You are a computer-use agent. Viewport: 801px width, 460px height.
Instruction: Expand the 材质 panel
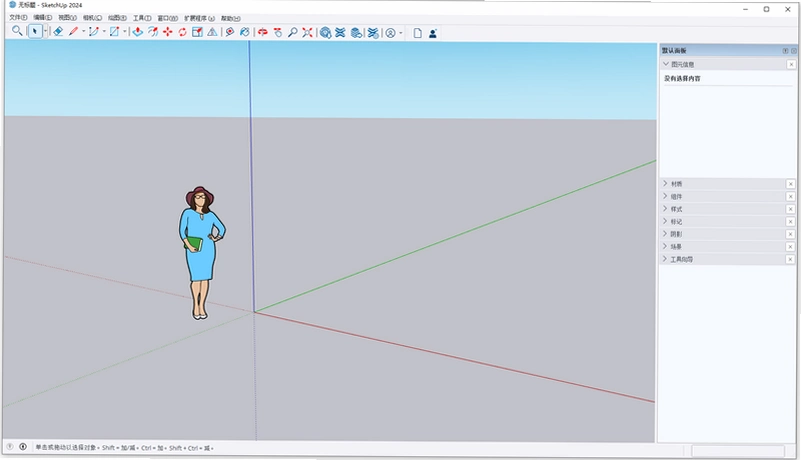point(665,183)
